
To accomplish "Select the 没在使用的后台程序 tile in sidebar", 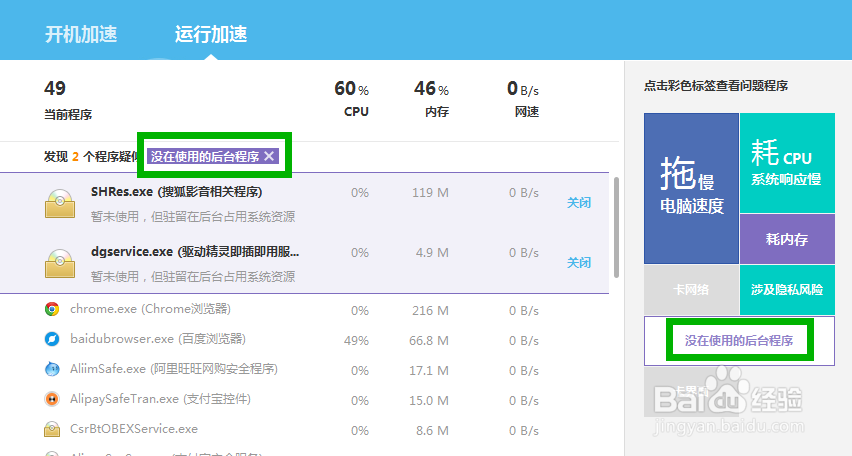I will point(739,341).
